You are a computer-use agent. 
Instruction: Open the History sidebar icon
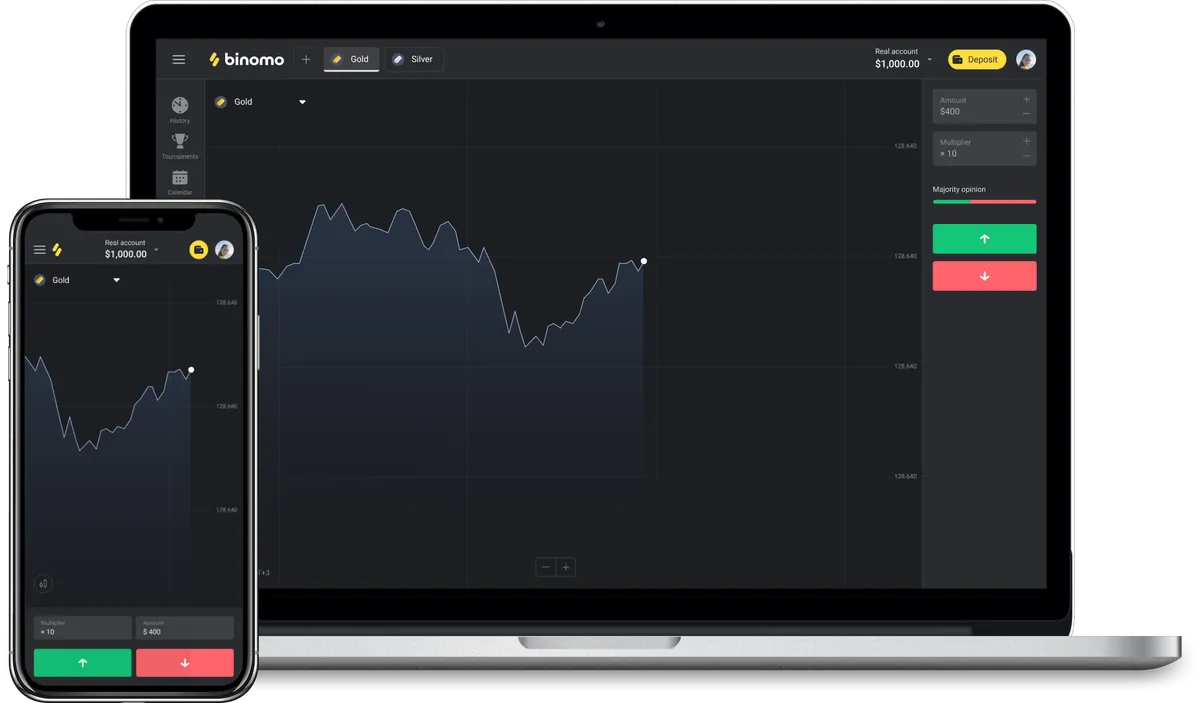tap(180, 109)
